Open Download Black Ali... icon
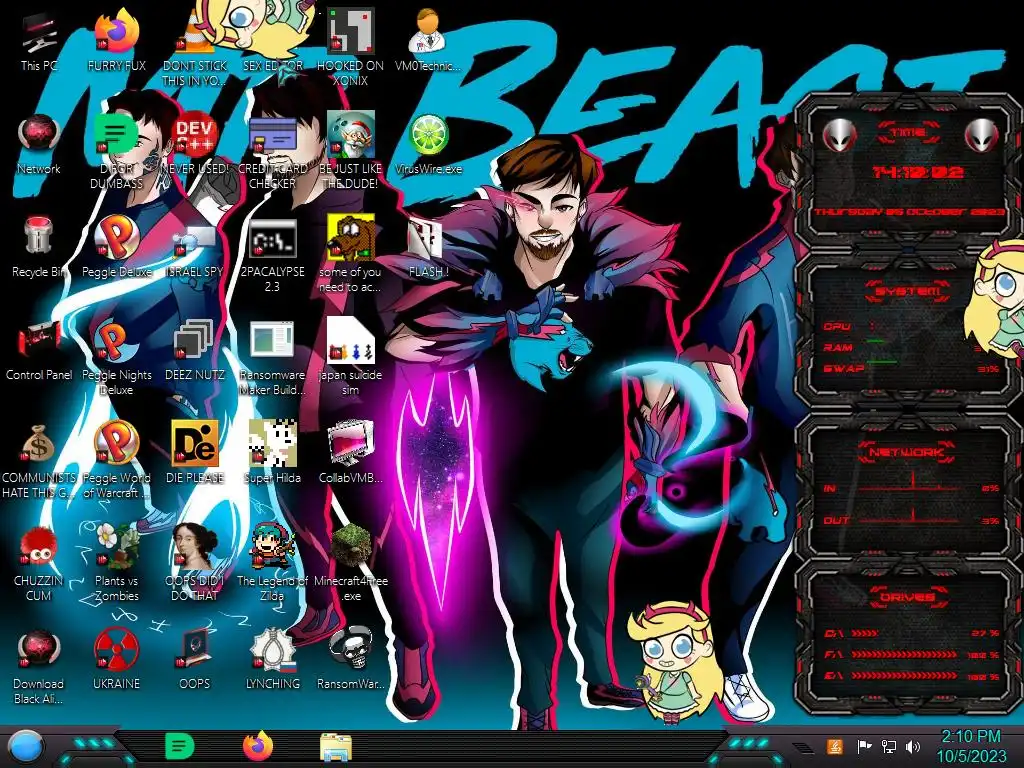Screen dimensions: 1024x768 coord(39,668)
